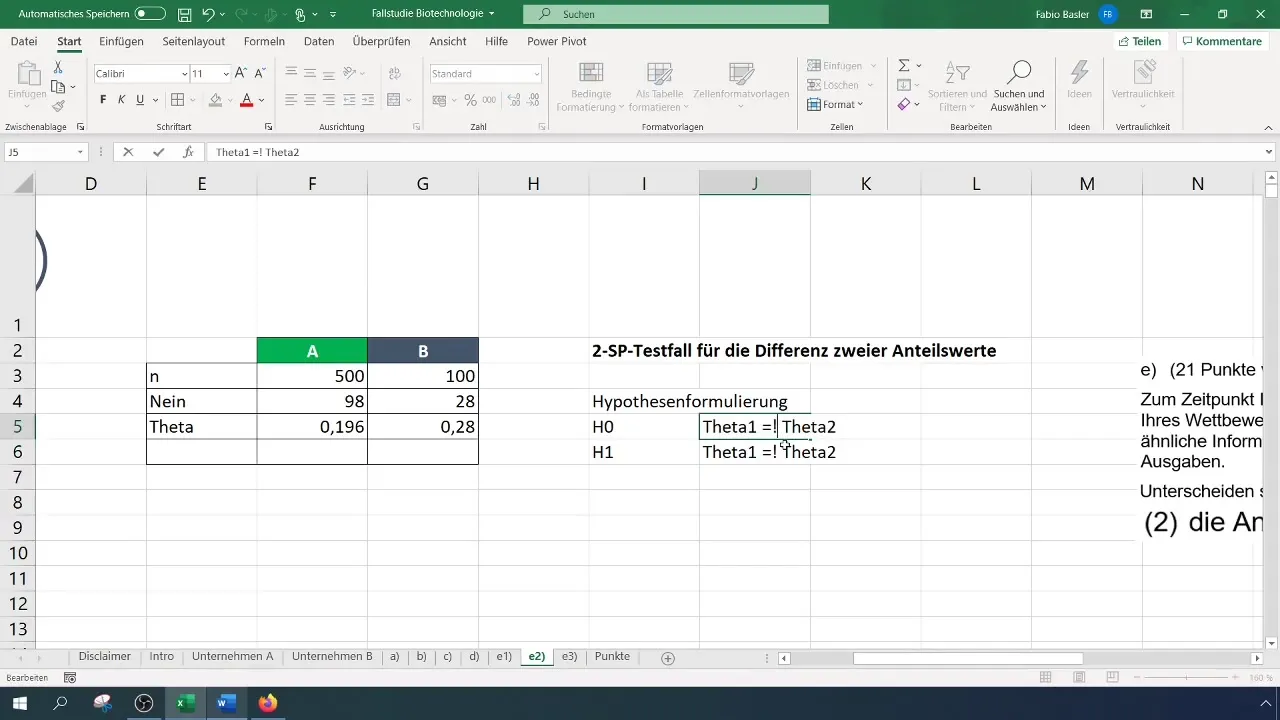Switch to the Überprüfen ribbon tab
The width and height of the screenshot is (1280, 720).
(382, 42)
